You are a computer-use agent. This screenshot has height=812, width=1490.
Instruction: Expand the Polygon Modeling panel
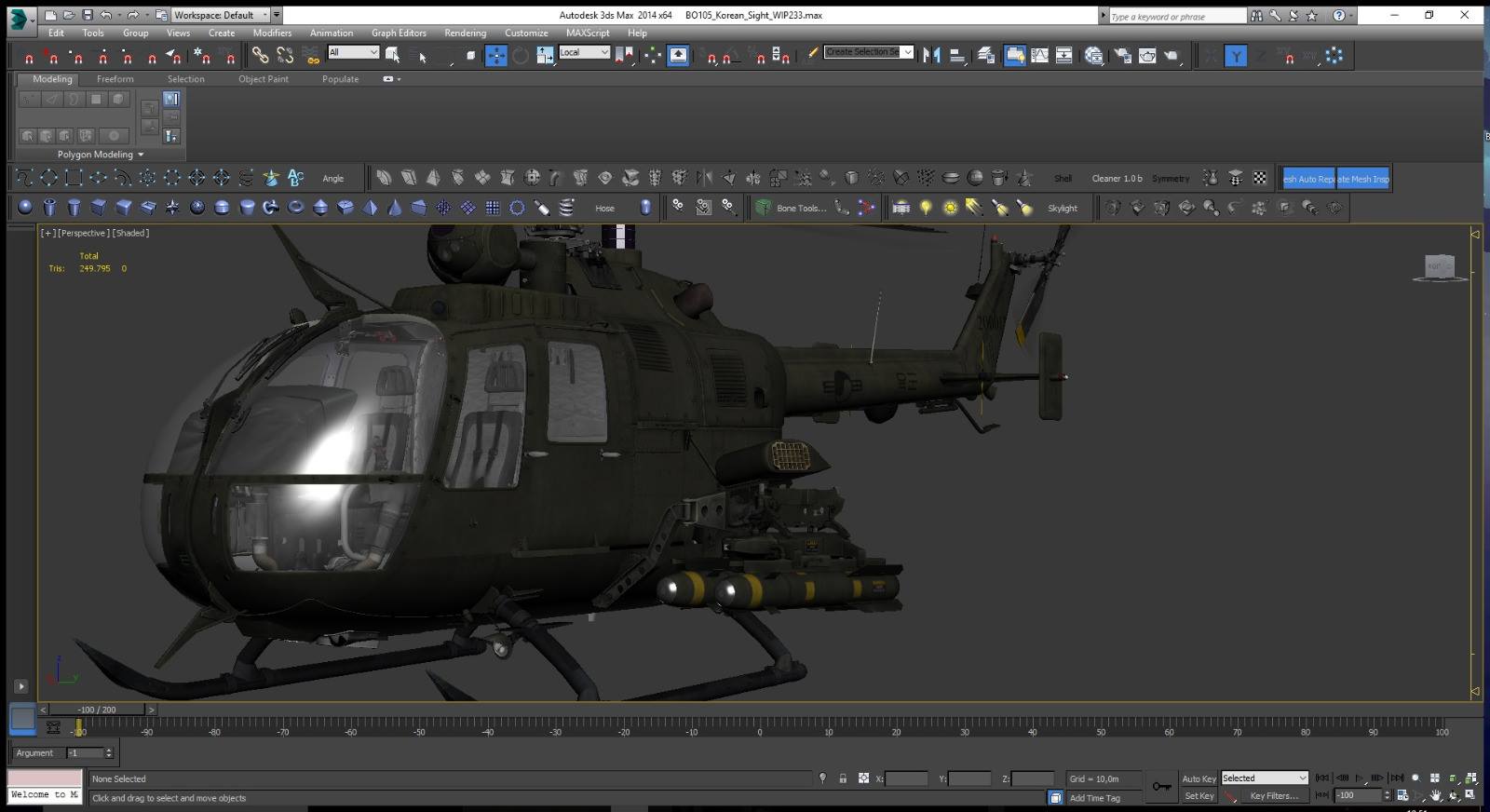(100, 155)
